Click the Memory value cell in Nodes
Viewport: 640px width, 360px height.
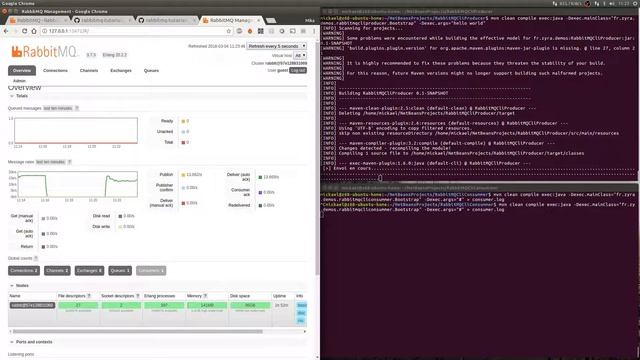click(207, 305)
